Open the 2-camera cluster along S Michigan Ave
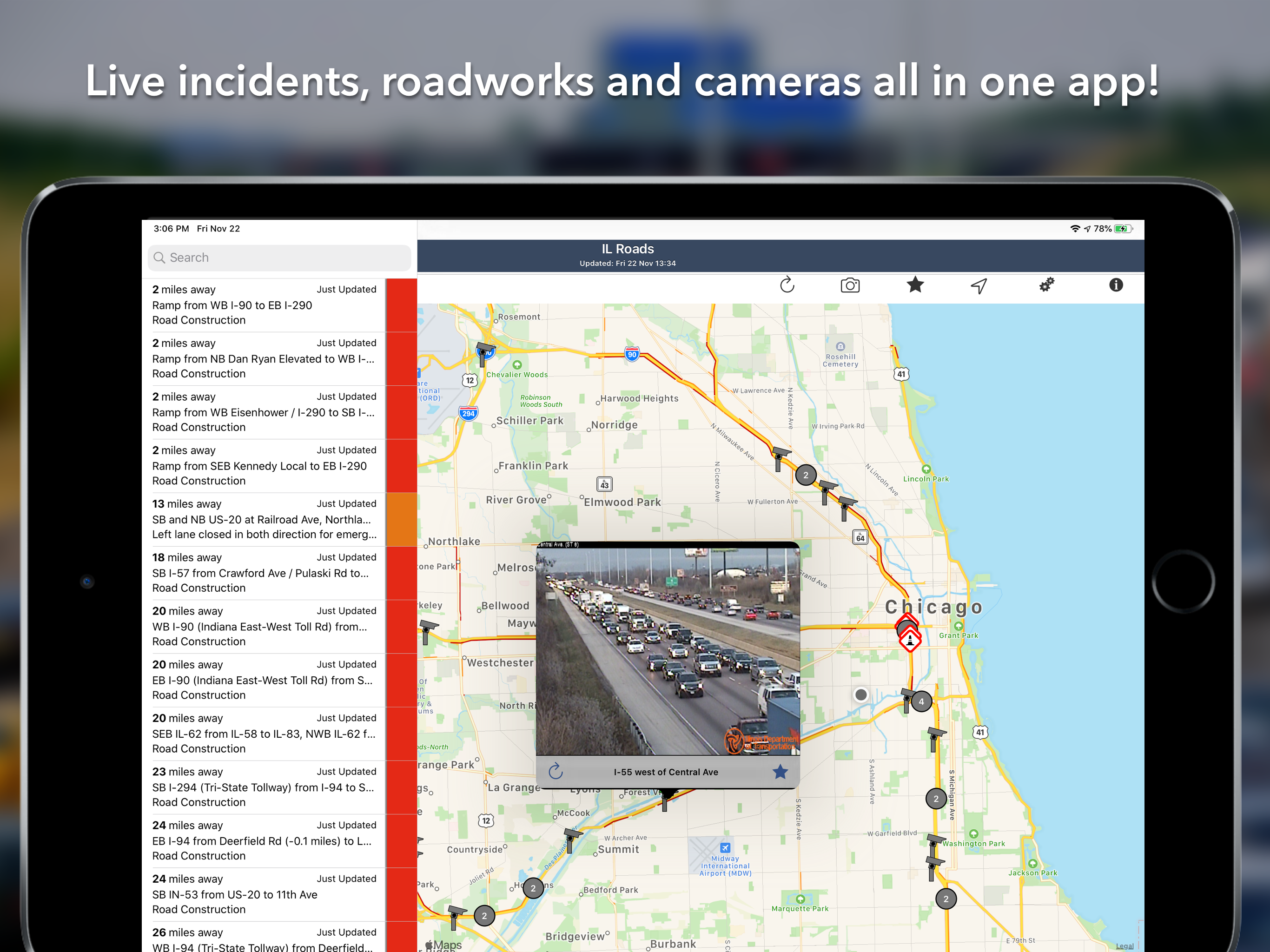Viewport: 1270px width, 952px height. point(936,799)
